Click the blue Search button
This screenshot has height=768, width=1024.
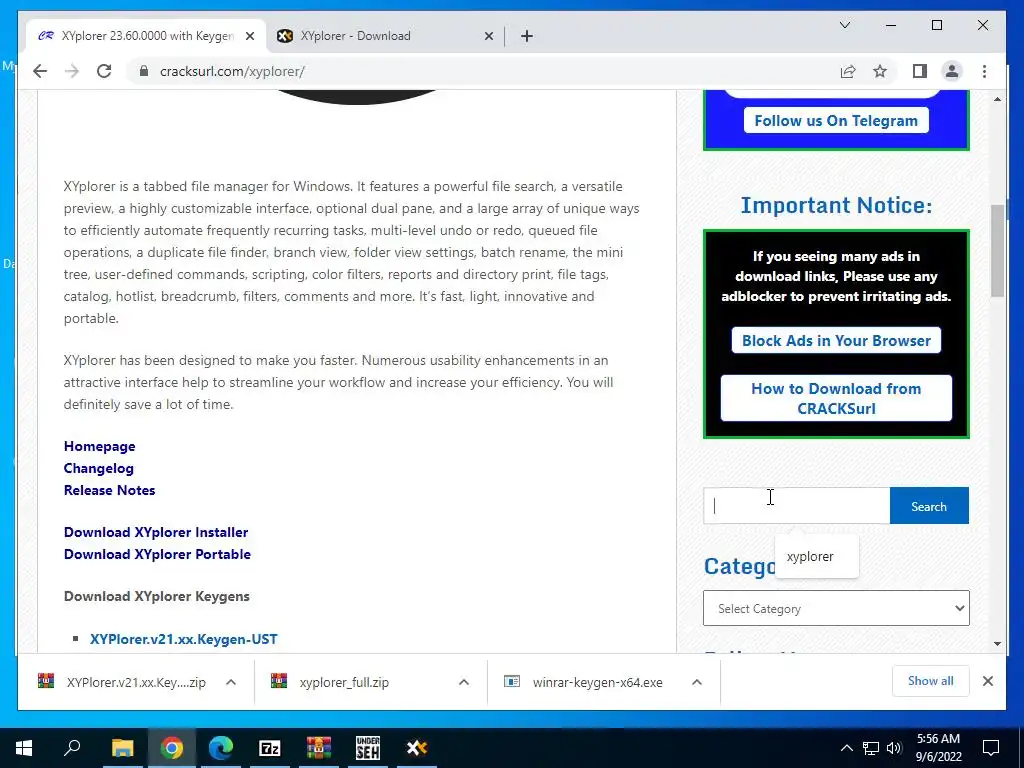tap(929, 505)
